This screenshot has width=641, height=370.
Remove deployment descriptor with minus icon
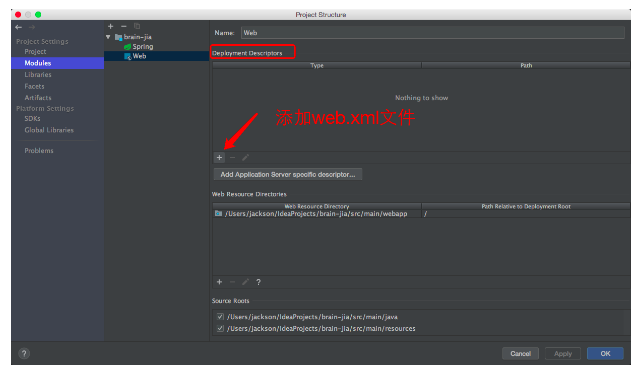click(233, 157)
